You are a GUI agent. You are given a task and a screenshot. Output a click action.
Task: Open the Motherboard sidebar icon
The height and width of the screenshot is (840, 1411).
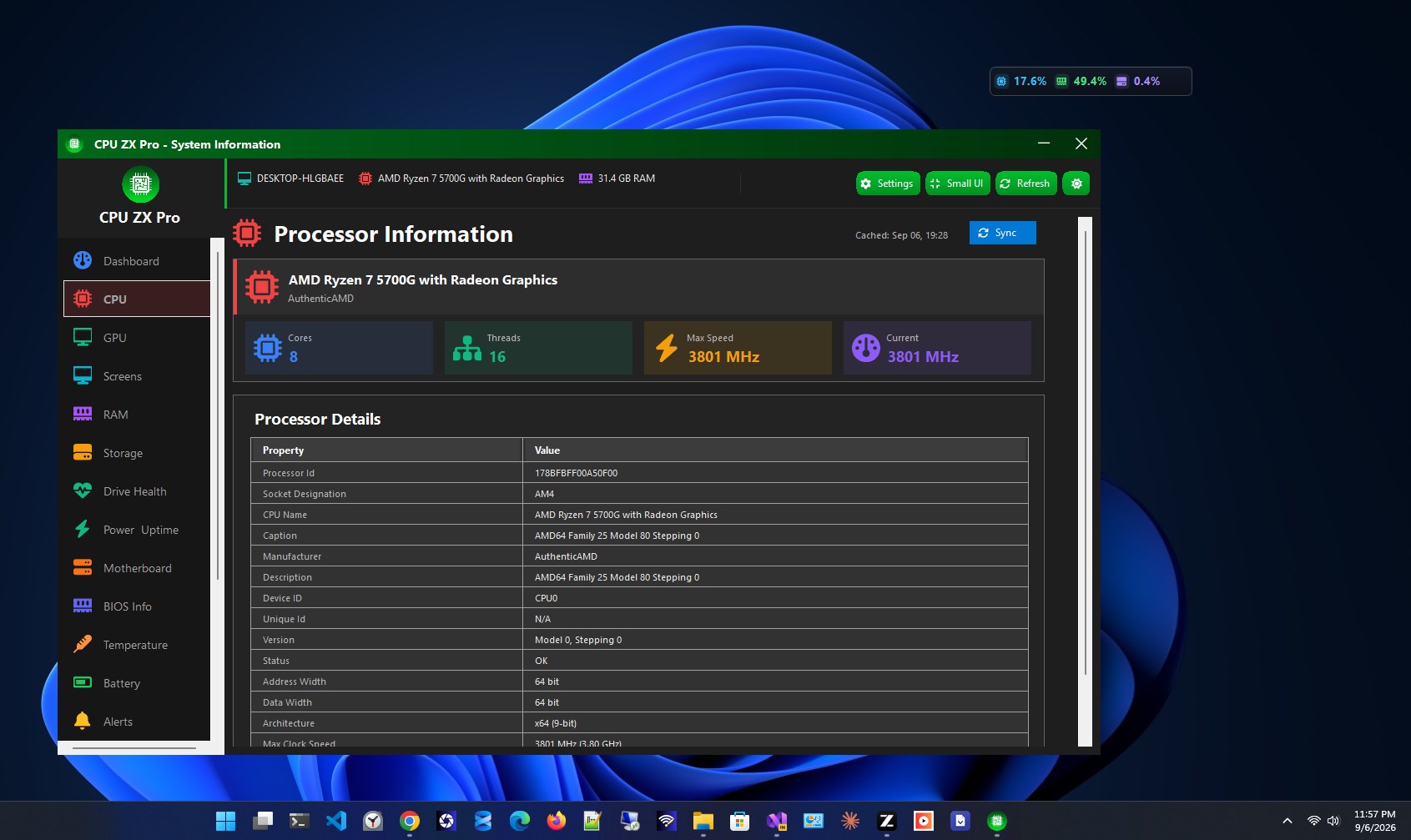(x=83, y=567)
